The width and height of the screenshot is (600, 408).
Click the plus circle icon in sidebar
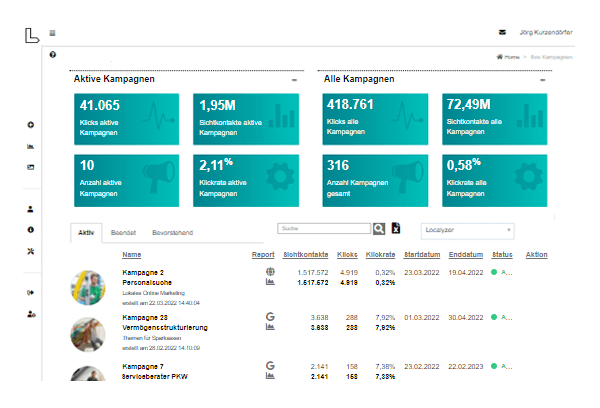(31, 125)
